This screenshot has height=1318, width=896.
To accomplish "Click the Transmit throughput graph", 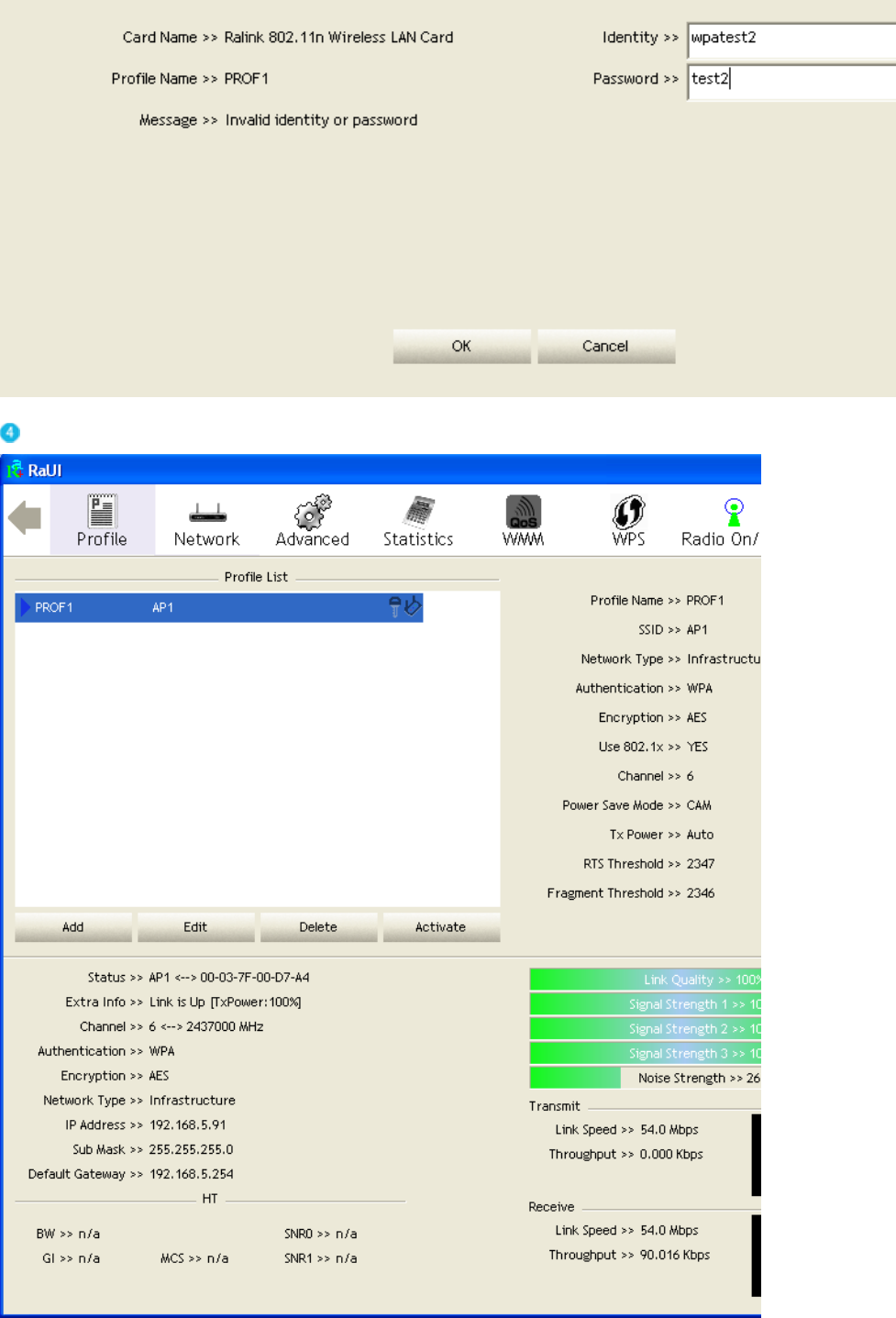I will 757,1155.
